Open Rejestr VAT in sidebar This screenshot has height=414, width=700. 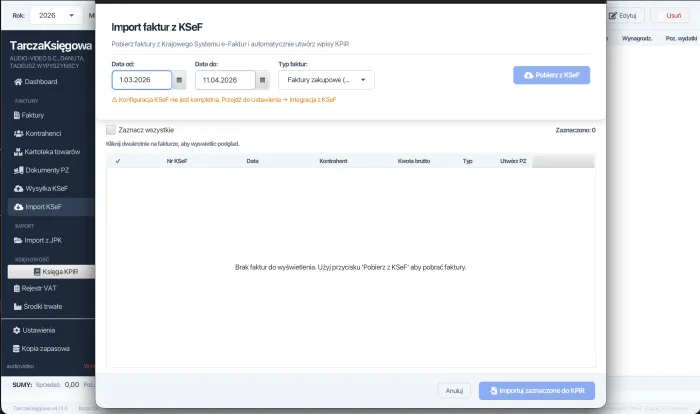pyautogui.click(x=40, y=288)
